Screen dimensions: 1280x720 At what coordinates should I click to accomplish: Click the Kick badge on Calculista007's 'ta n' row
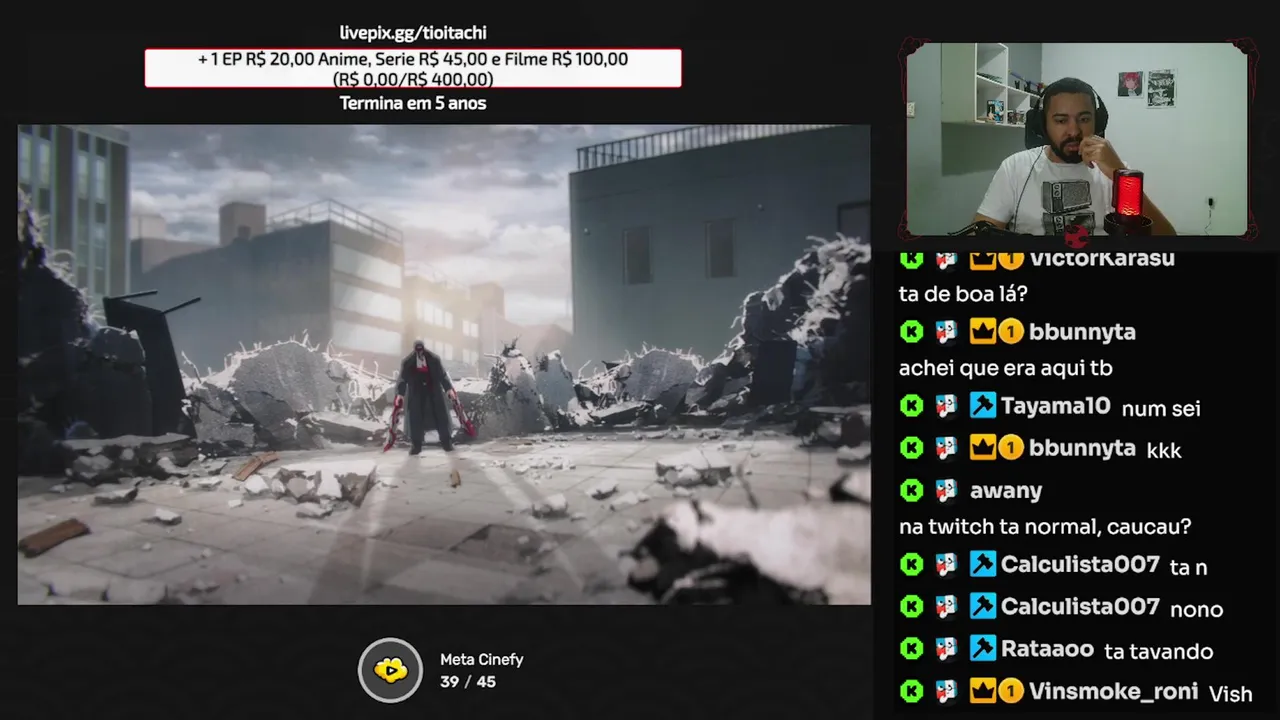pos(911,565)
